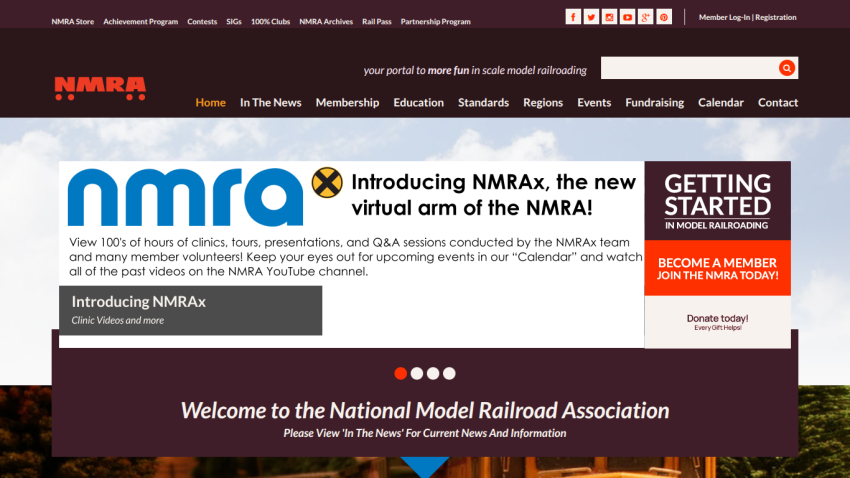The image size is (850, 478).
Task: Open the Events menu
Action: (594, 102)
